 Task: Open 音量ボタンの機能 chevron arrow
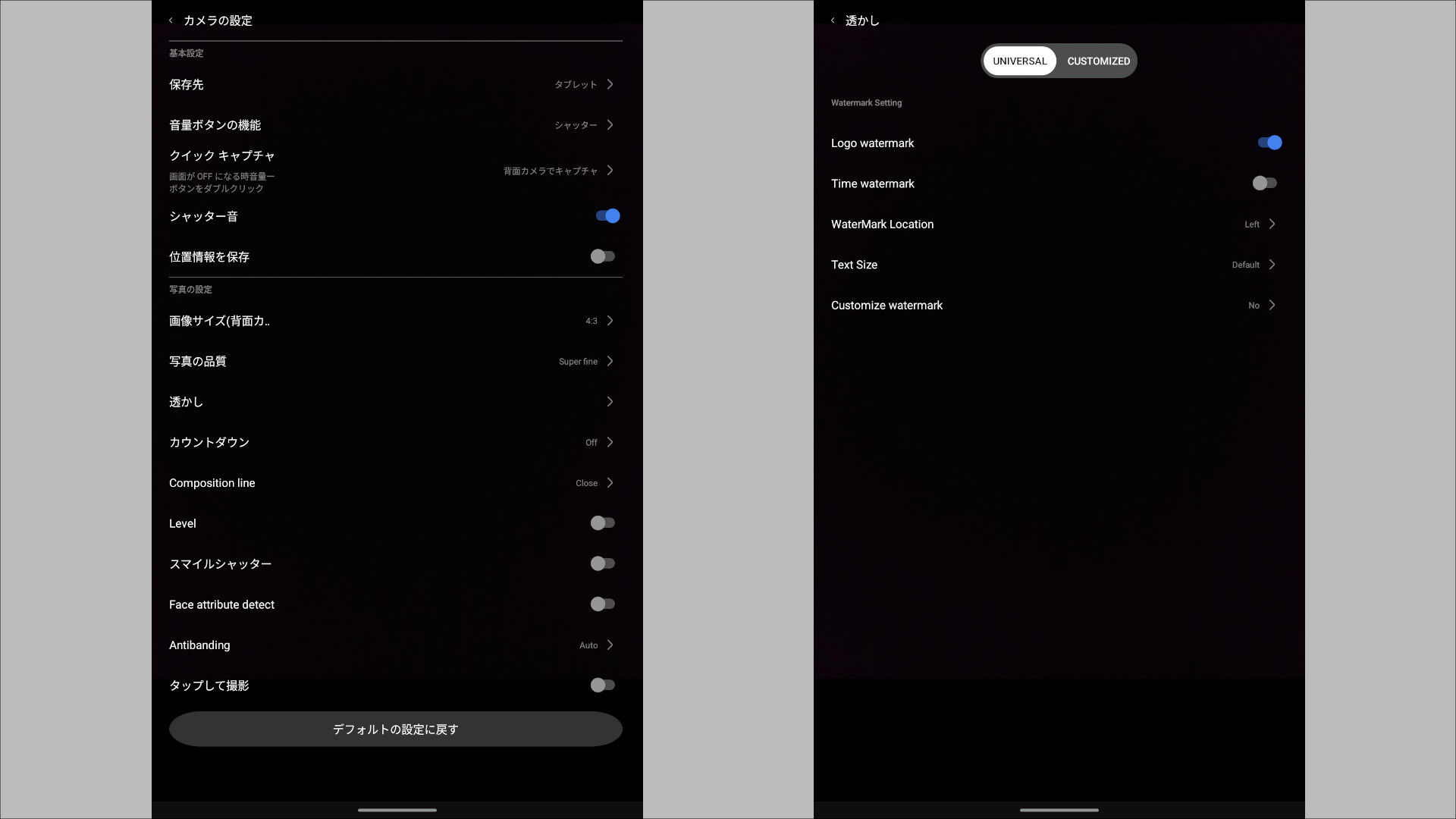tap(610, 125)
